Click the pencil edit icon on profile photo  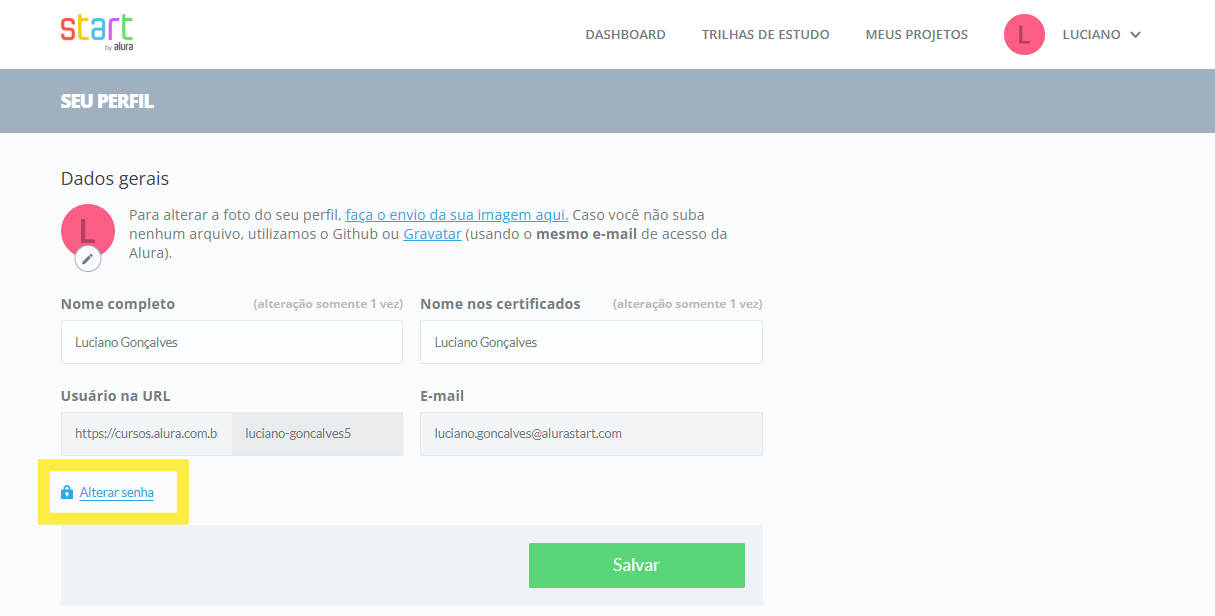88,259
